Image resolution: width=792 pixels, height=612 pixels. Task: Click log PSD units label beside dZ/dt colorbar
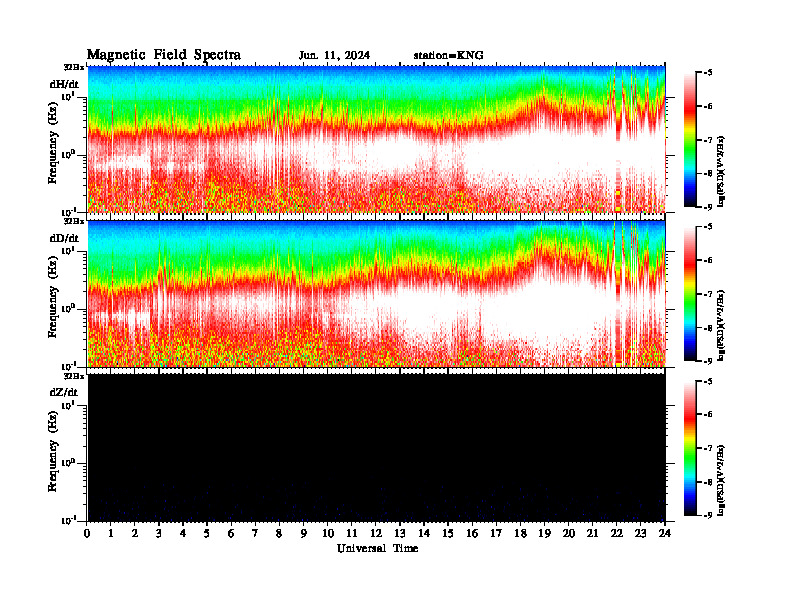(x=721, y=480)
